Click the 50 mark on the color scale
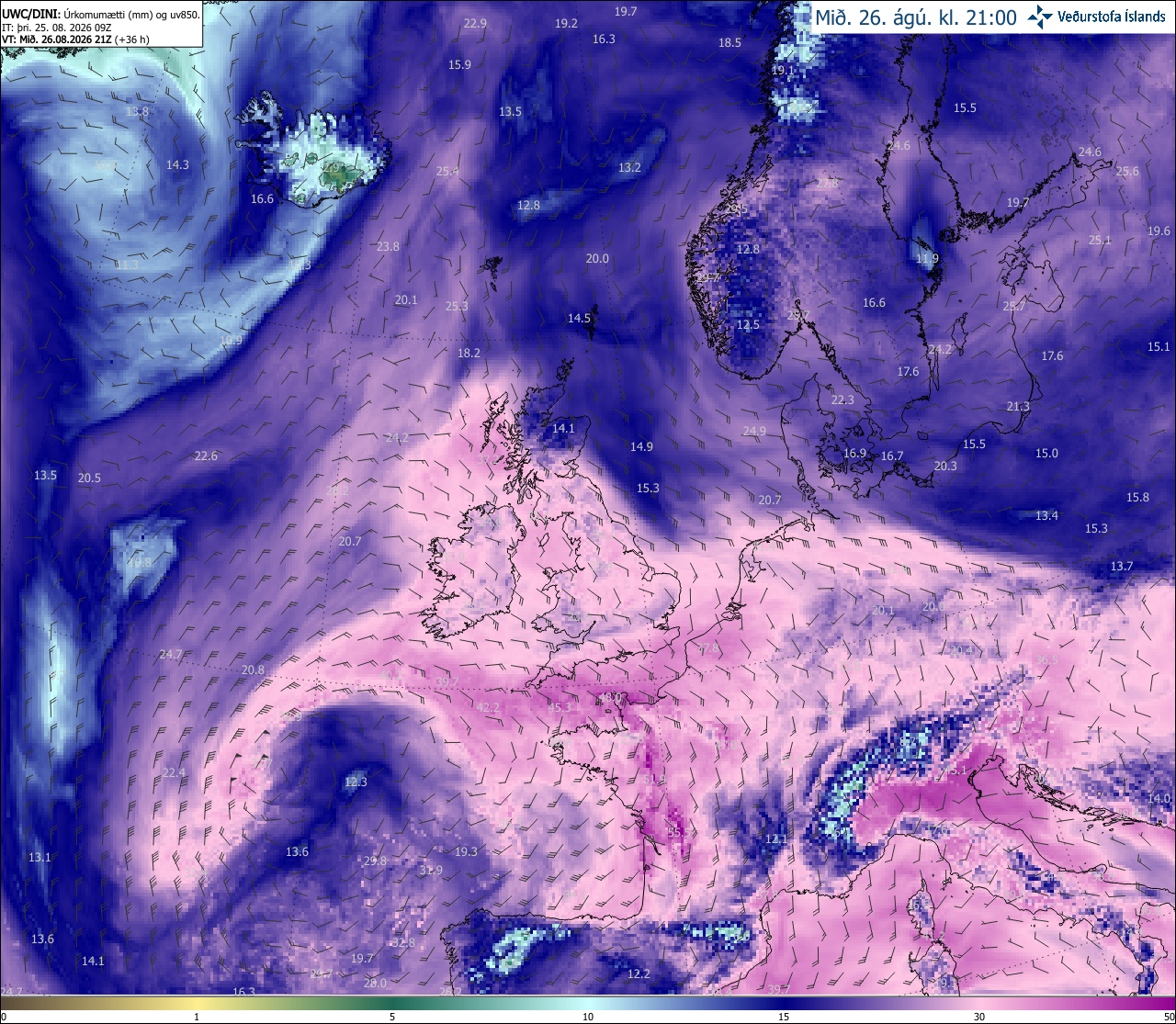This screenshot has width=1176, height=1024. click(1168, 1017)
